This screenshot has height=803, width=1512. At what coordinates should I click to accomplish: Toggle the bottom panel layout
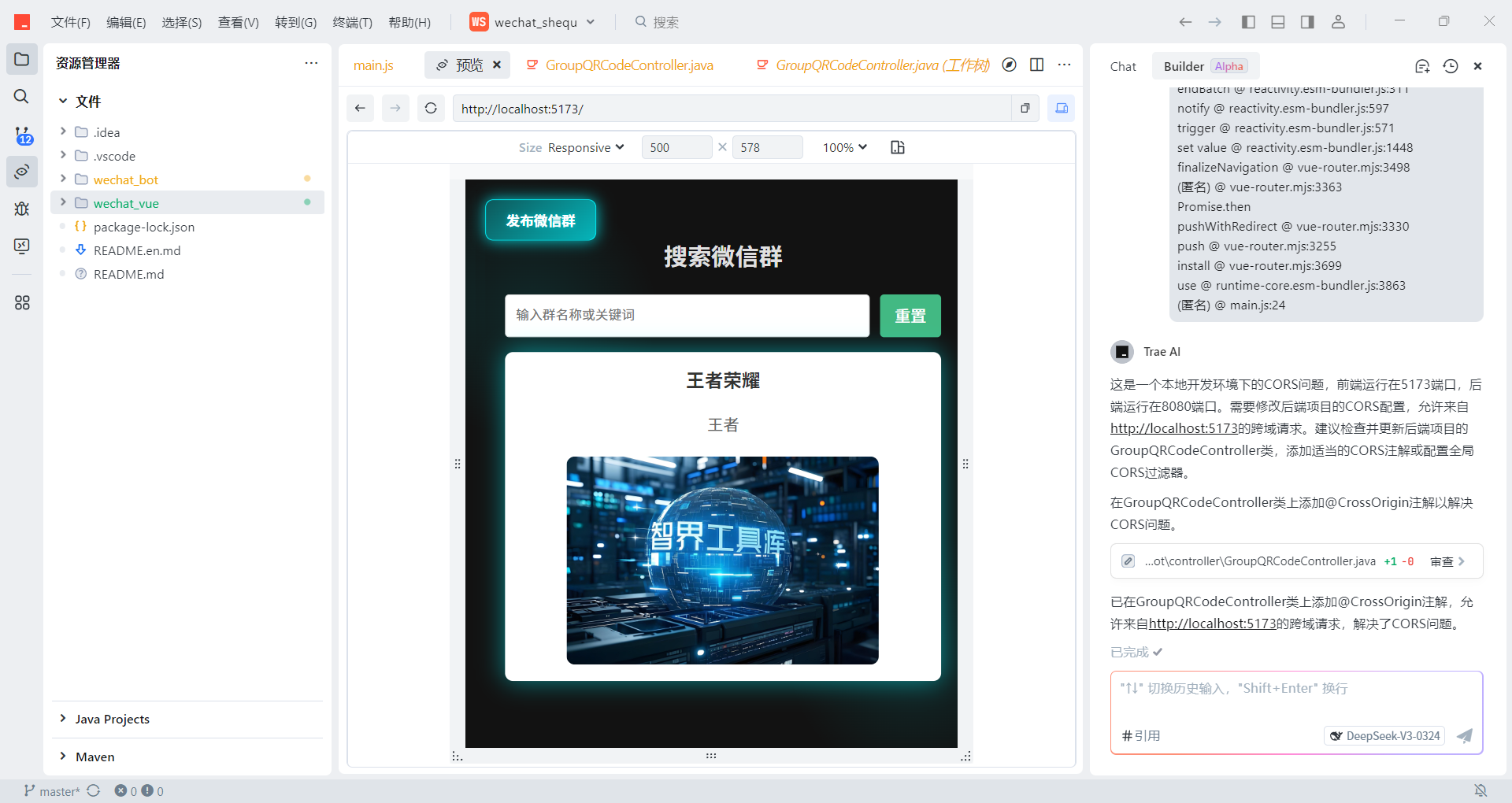coord(1278,22)
